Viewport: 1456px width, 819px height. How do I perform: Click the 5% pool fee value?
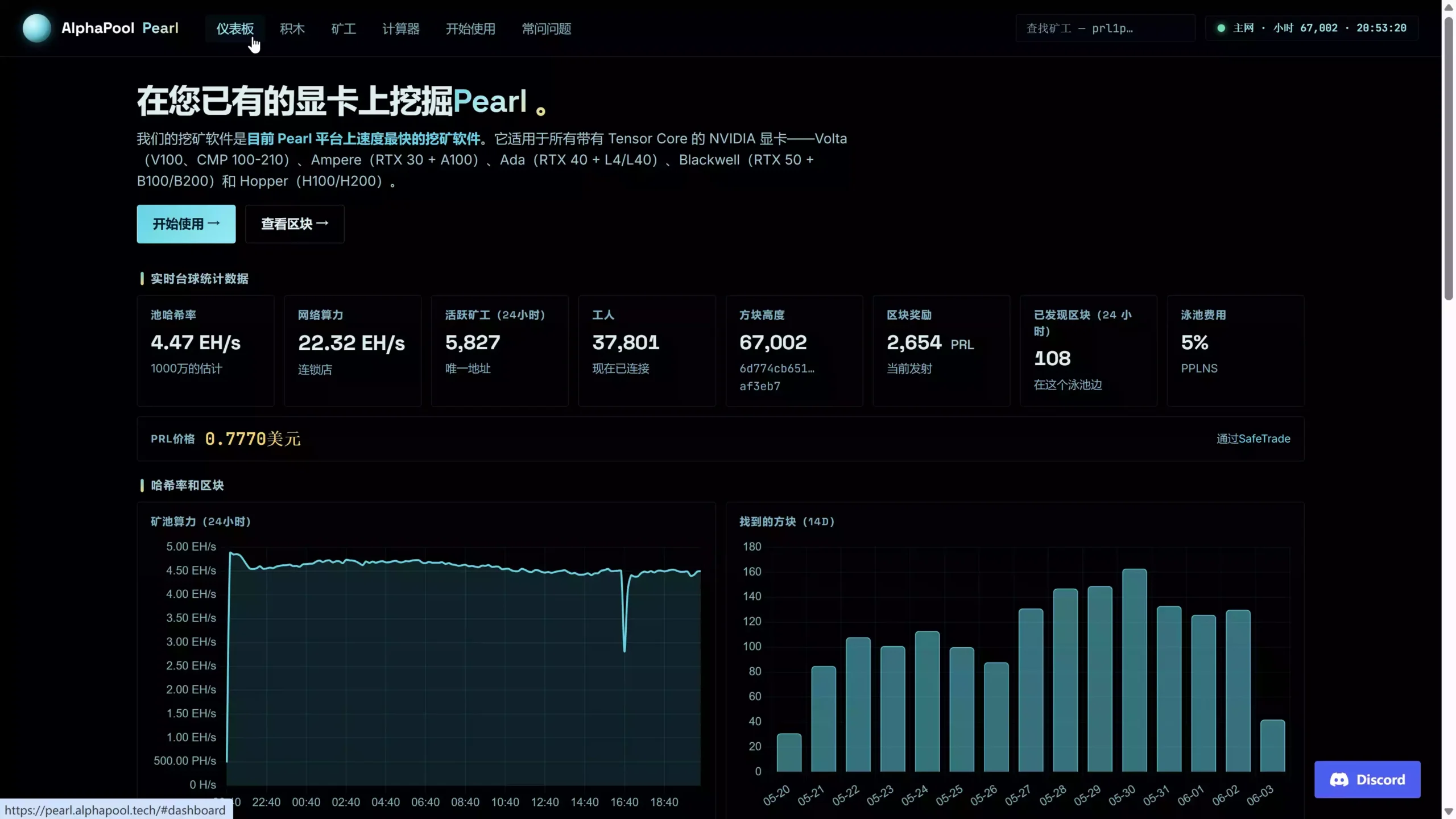[x=1194, y=342]
